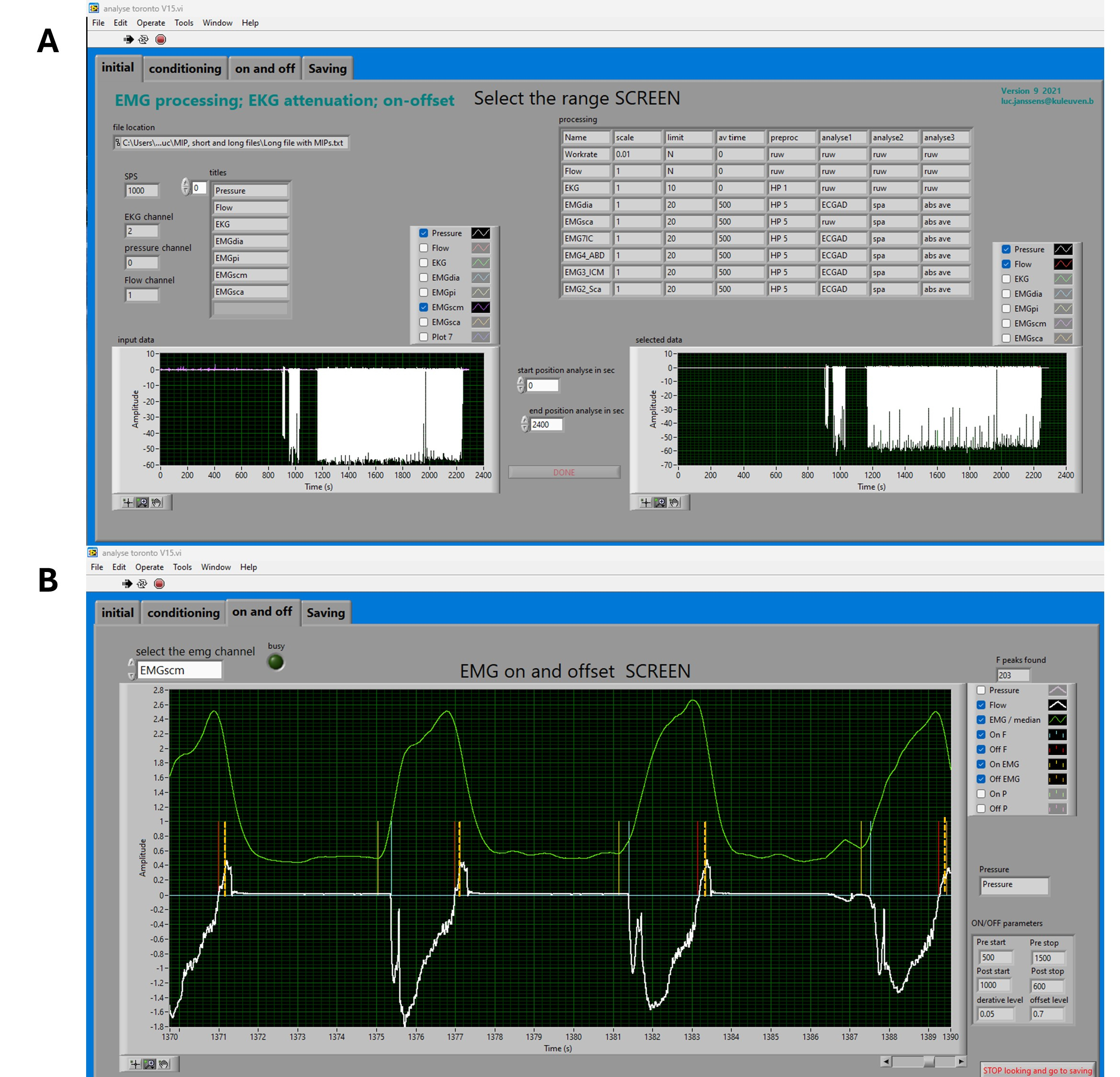Uncheck EMG / median in lower window legend
This screenshot has width=1120, height=1077.
pos(981,720)
